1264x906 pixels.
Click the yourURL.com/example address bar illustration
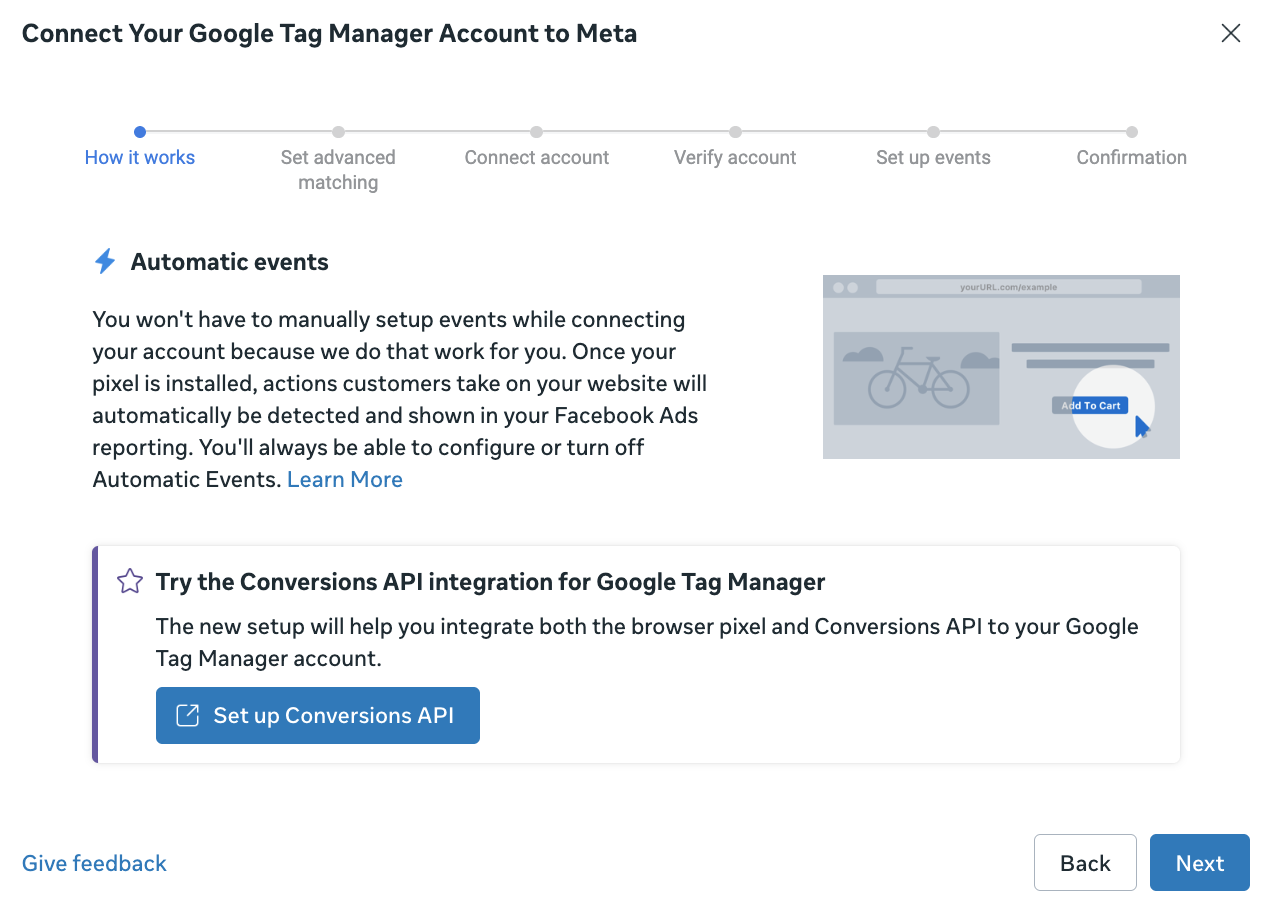(x=1008, y=287)
